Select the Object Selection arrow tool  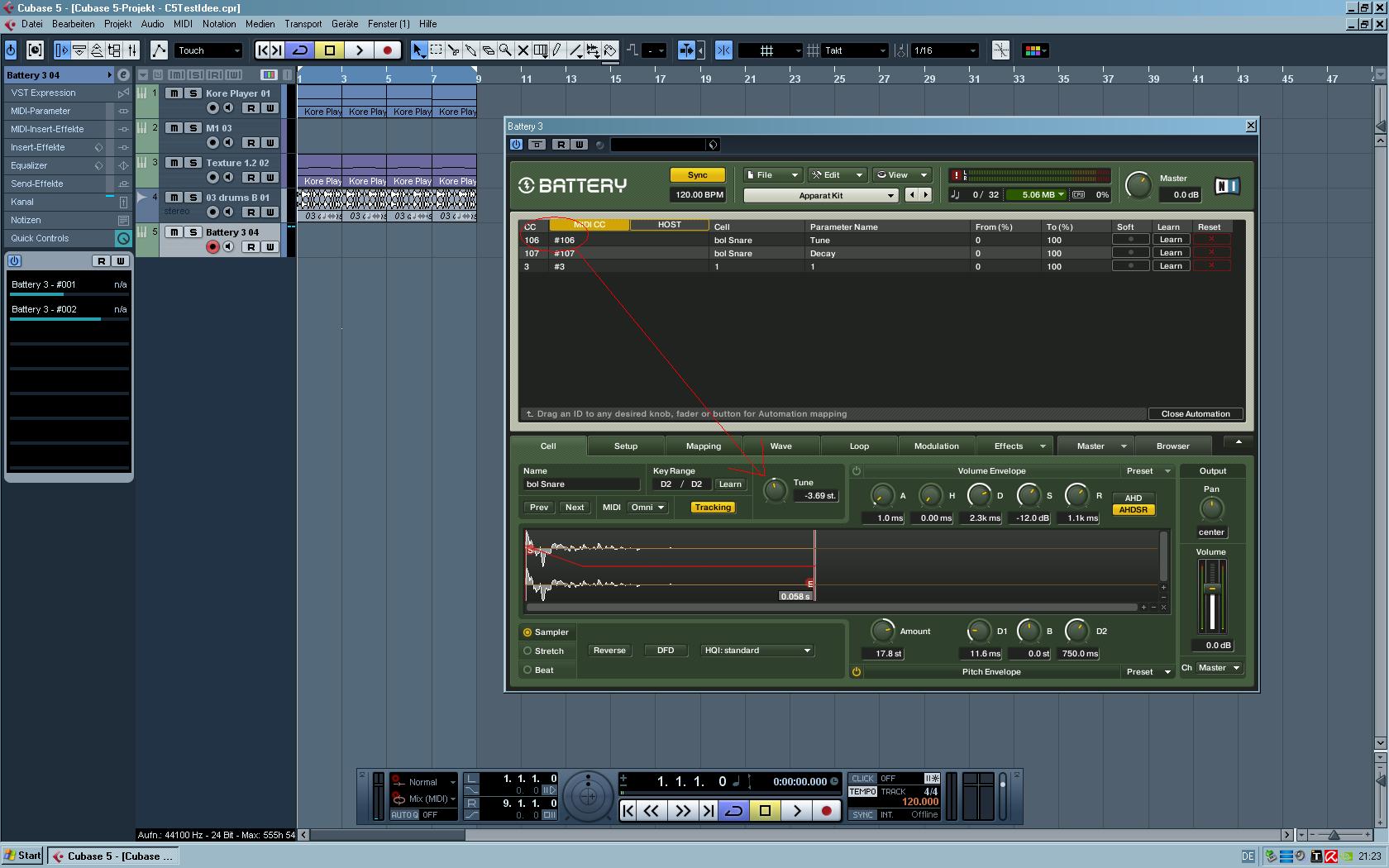point(418,50)
